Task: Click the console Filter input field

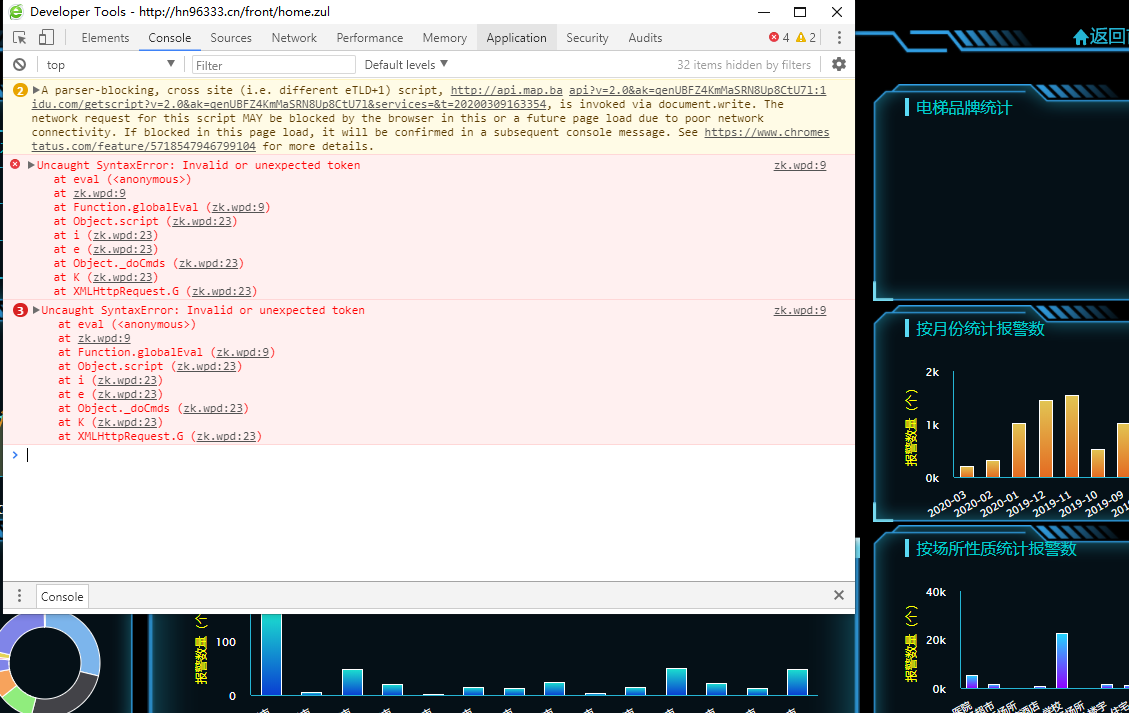Action: tap(274, 65)
